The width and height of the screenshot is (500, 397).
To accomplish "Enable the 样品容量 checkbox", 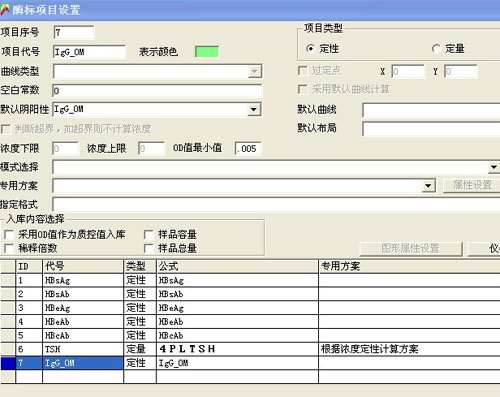I will coord(149,235).
